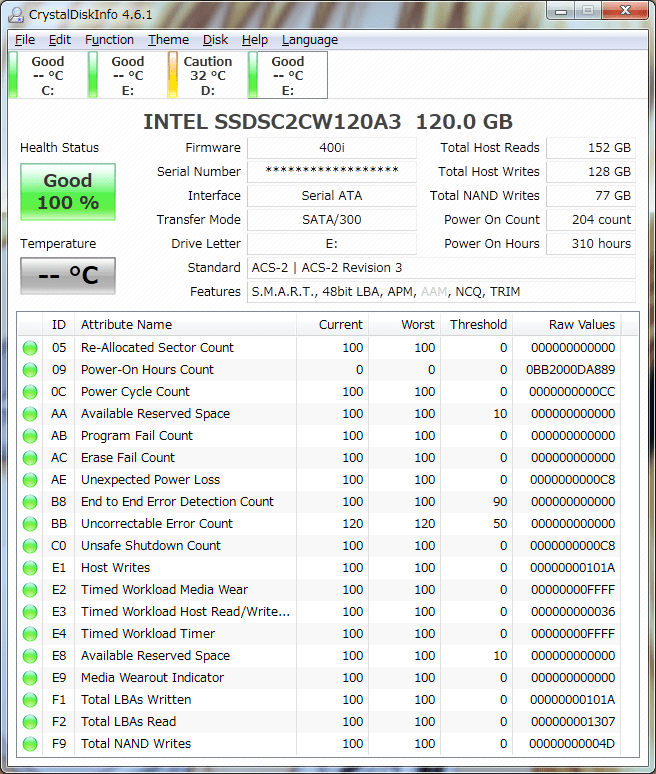Viewport: 656px width, 774px height.
Task: Open the File menu
Action: point(25,39)
